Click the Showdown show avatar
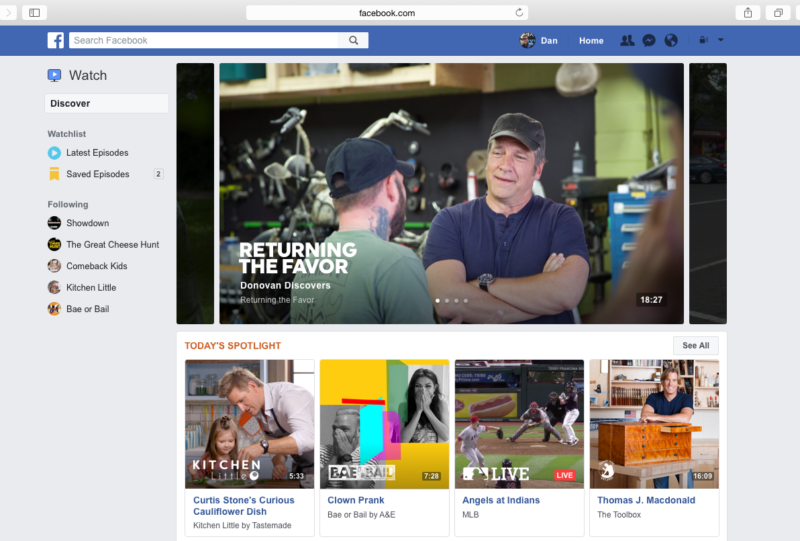This screenshot has width=800, height=541. tap(54, 223)
